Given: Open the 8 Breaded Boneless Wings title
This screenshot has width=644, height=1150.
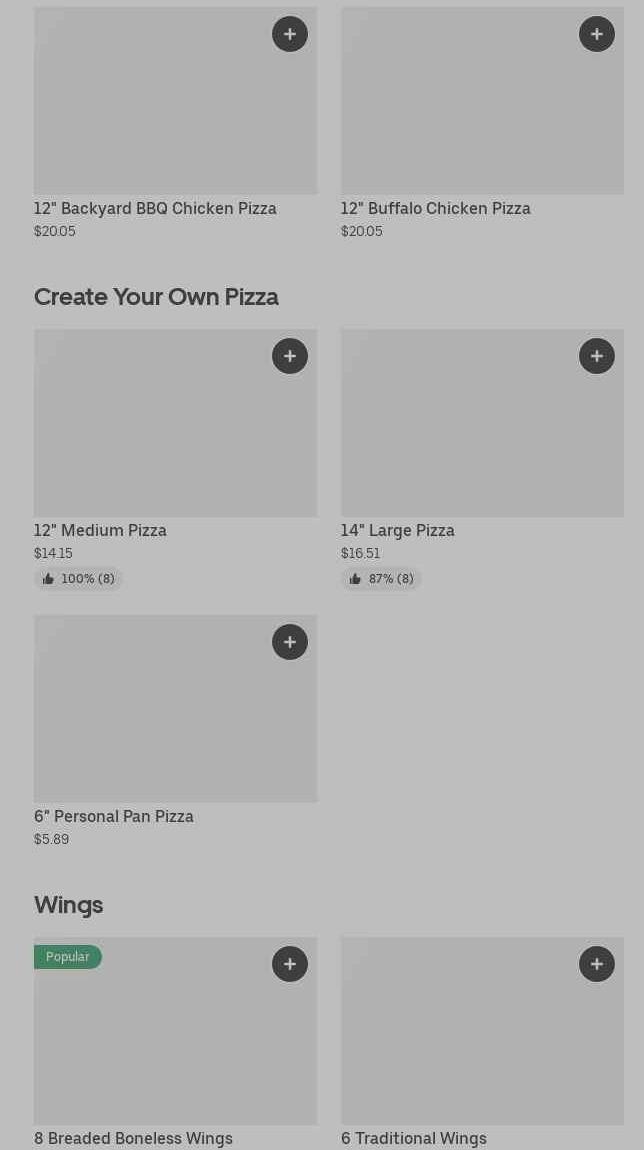Looking at the screenshot, I should (x=133, y=1139).
